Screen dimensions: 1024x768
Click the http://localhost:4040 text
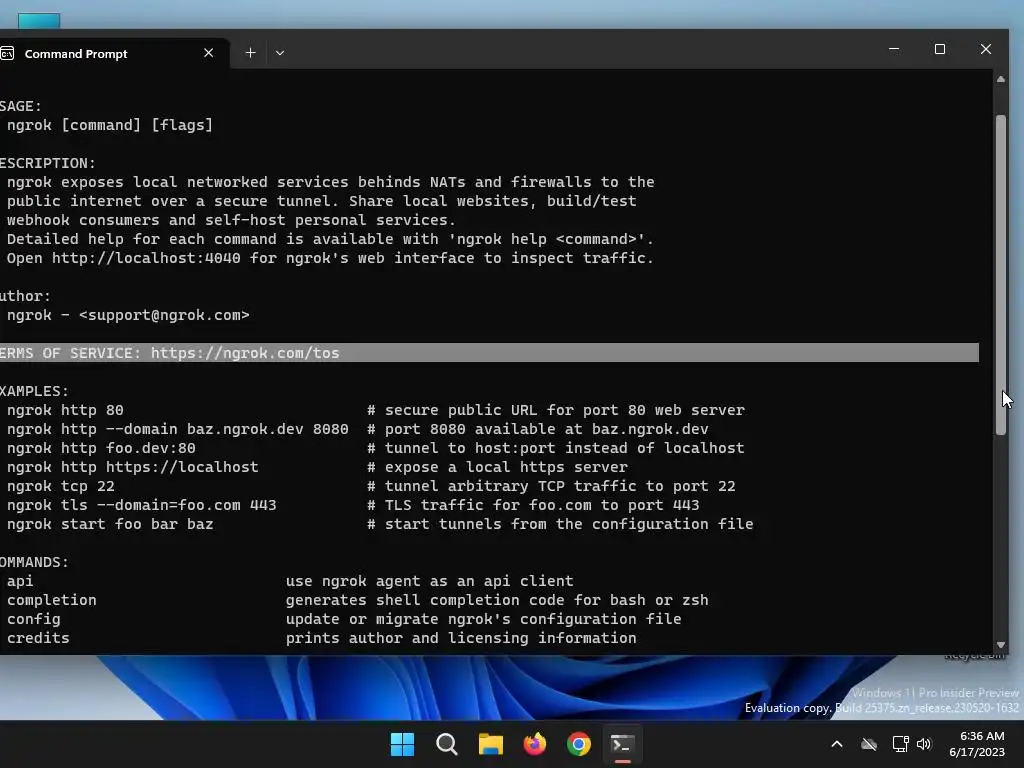pyautogui.click(x=146, y=258)
